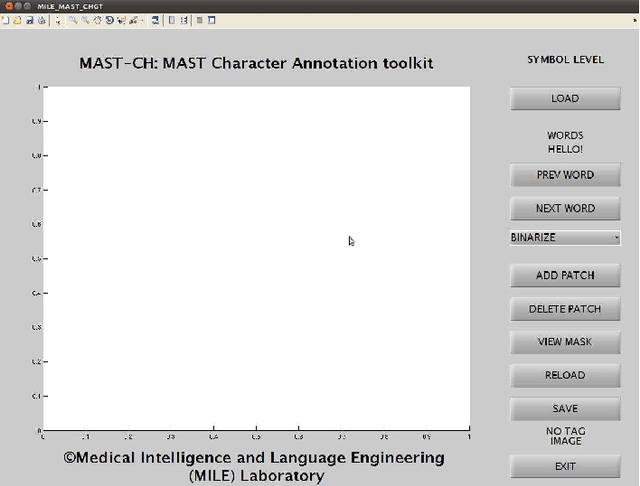The image size is (640, 486).
Task: Click the DELETE PATCH button
Action: pyautogui.click(x=565, y=309)
